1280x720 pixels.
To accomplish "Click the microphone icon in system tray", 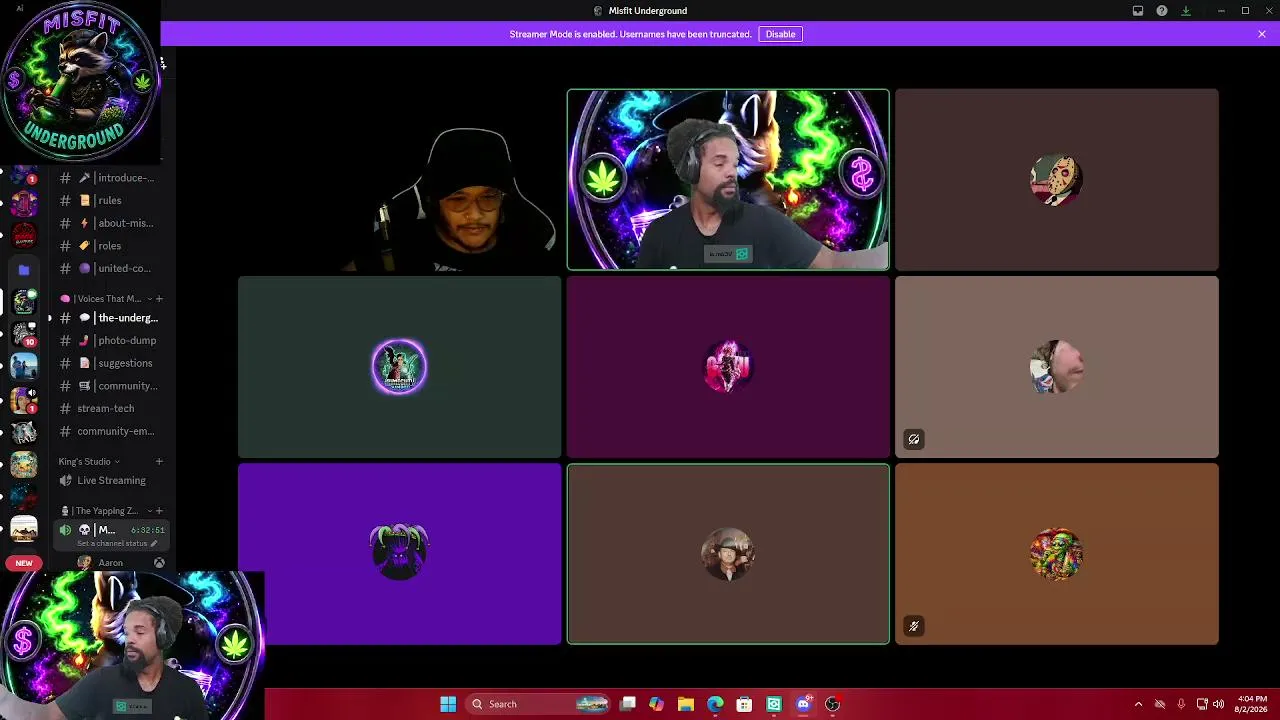I will tap(1181, 704).
